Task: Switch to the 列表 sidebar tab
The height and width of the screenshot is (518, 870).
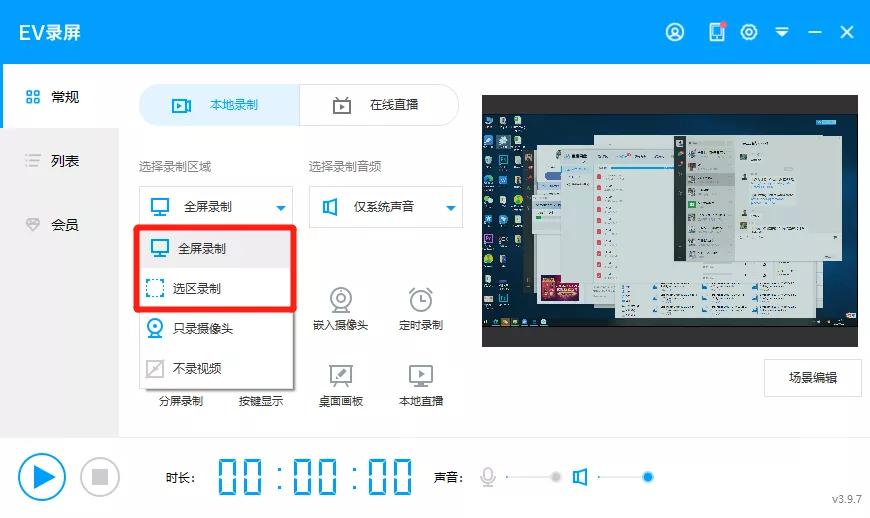Action: (x=59, y=161)
